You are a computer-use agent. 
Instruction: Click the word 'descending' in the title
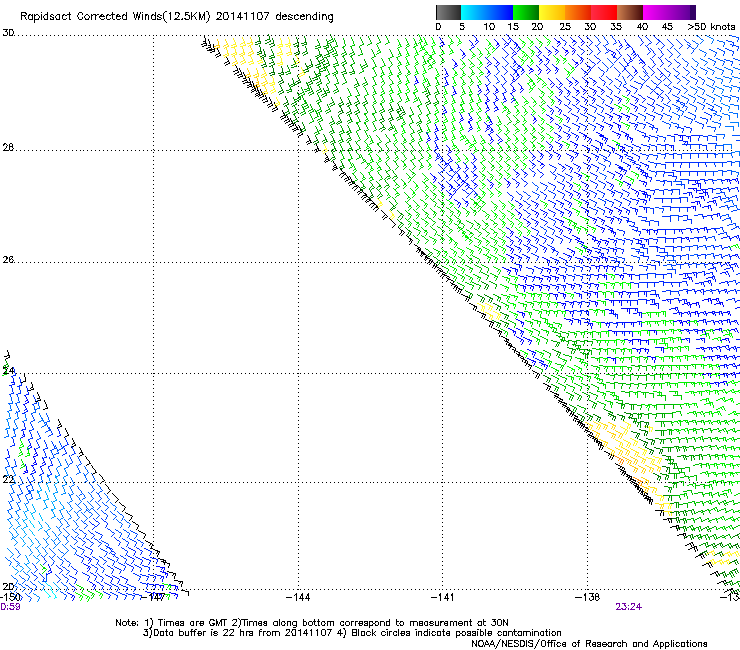(x=304, y=17)
